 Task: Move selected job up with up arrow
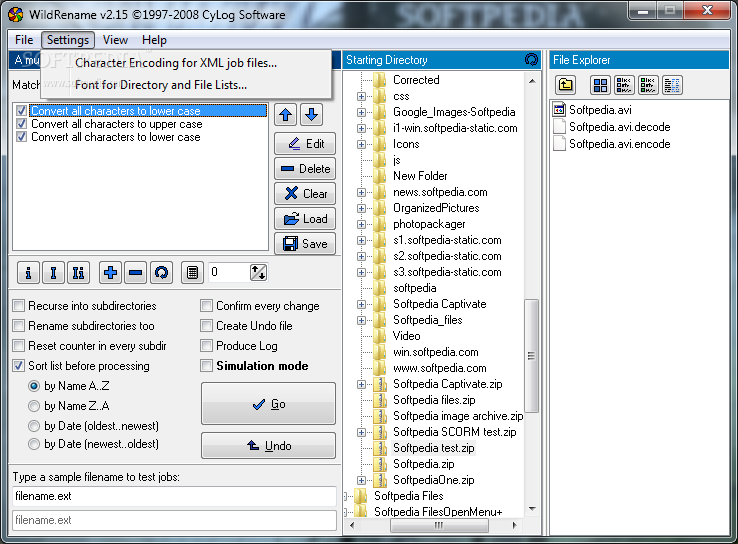point(285,115)
